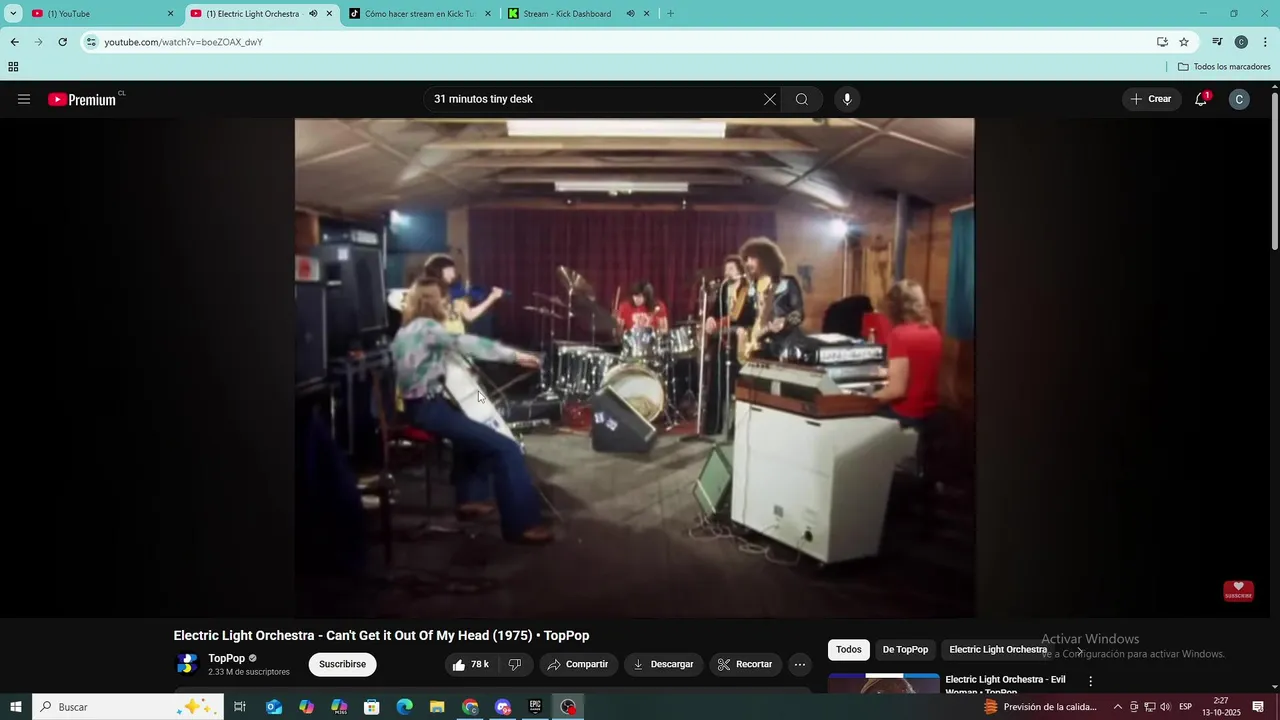Screen dimensions: 1280x720
Task: Open the TopPop channel name link
Action: point(226,658)
